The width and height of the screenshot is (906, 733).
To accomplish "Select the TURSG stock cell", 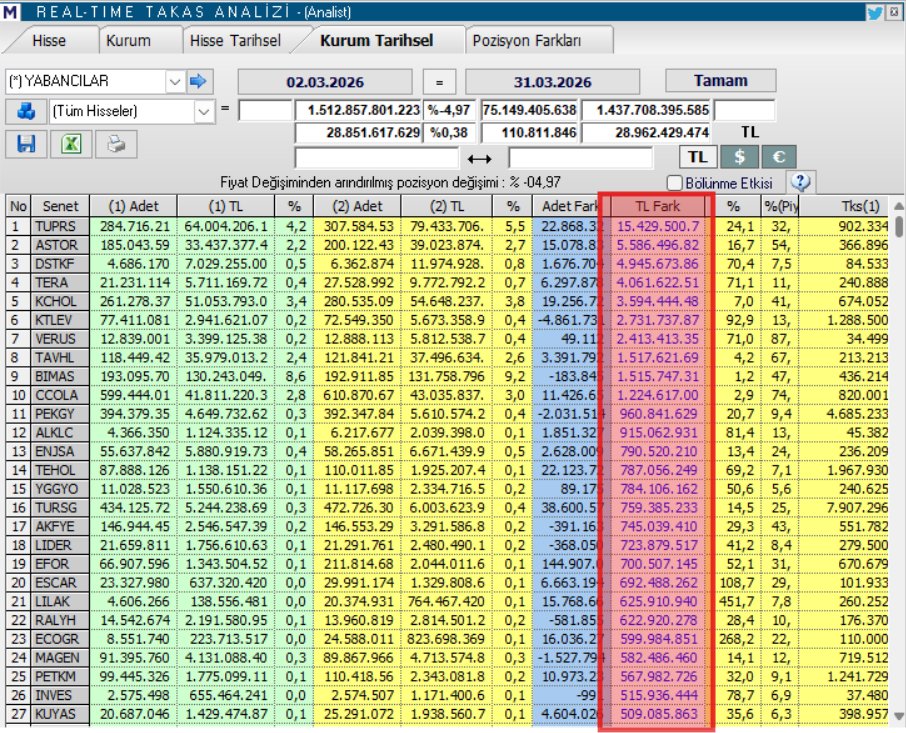I will 60,508.
